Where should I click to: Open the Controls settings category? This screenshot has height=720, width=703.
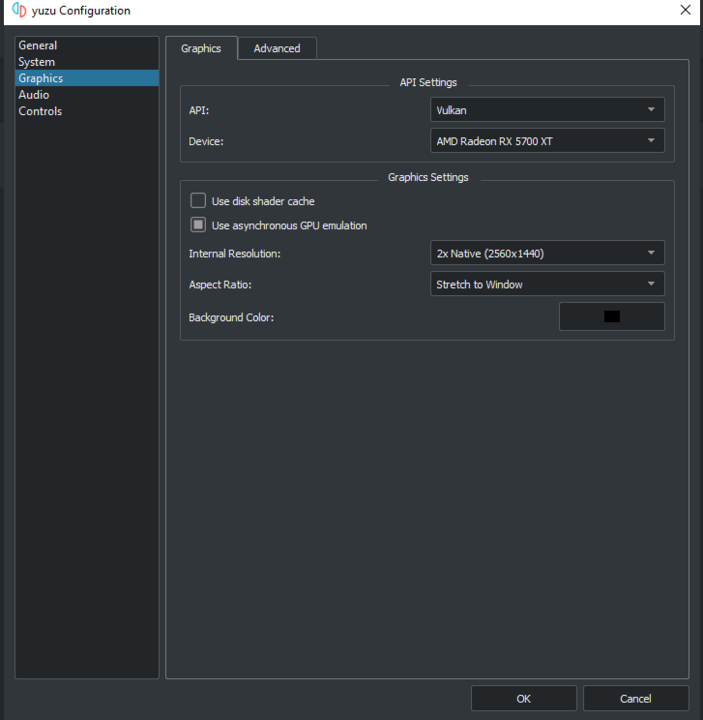(87, 111)
